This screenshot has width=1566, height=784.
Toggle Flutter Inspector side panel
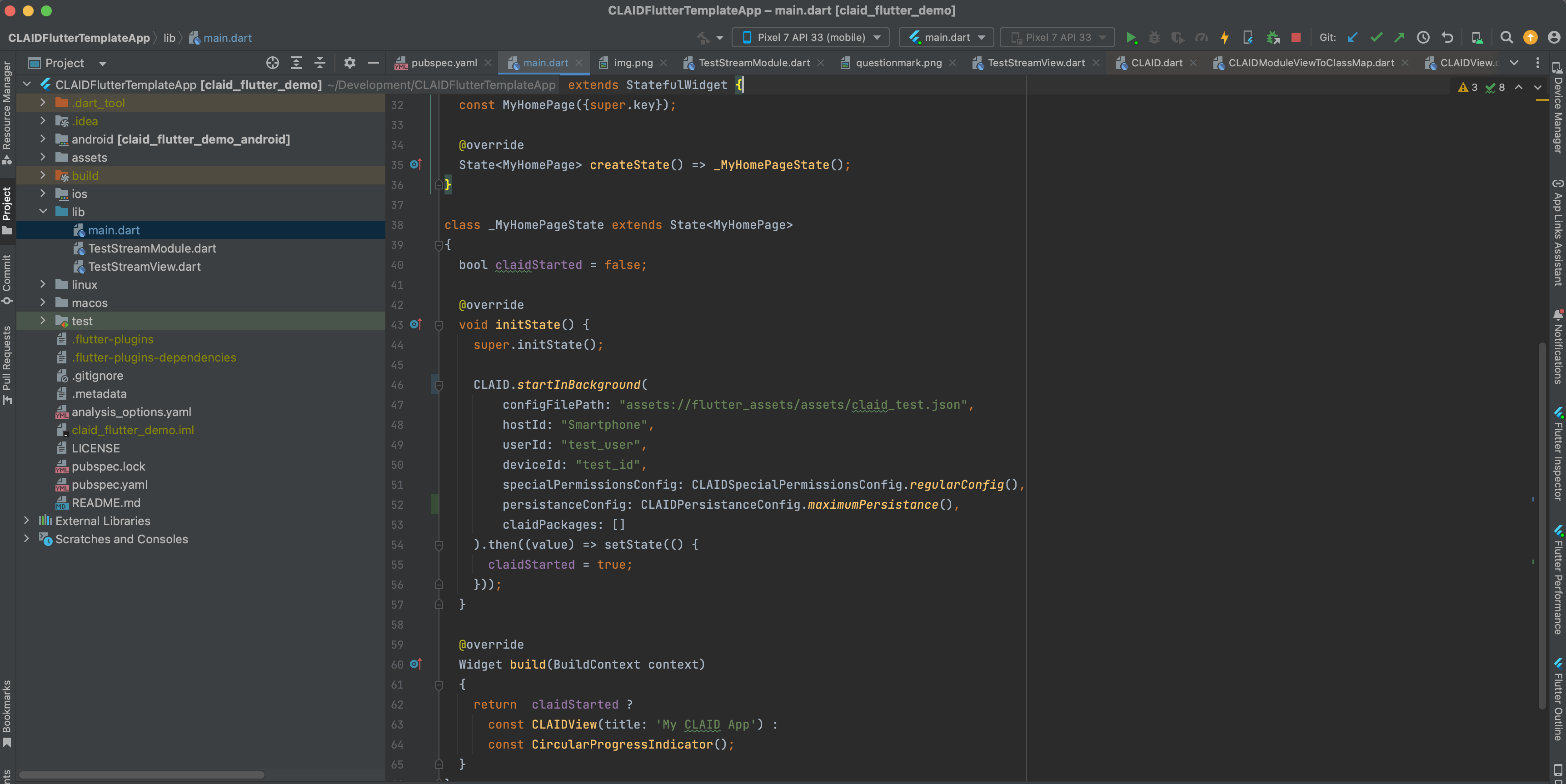click(x=1558, y=454)
